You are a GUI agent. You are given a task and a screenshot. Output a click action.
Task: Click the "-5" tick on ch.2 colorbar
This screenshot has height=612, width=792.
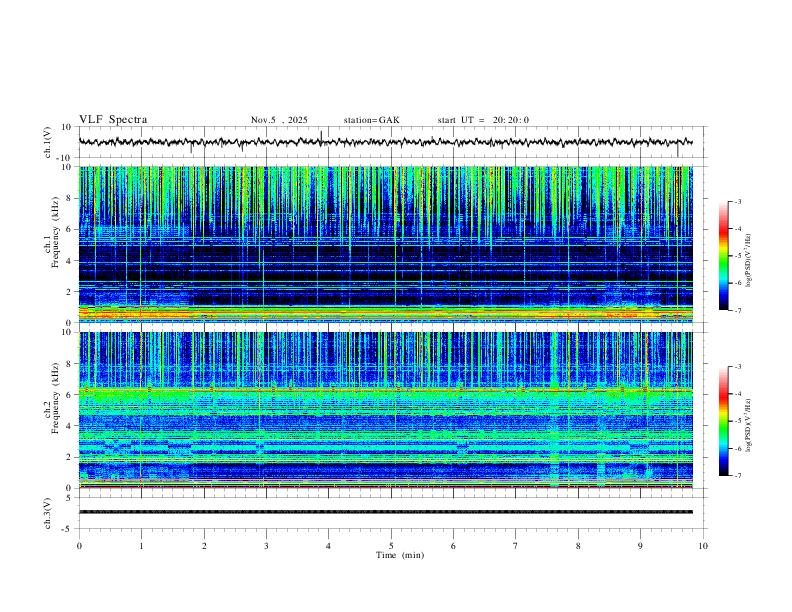[737, 421]
